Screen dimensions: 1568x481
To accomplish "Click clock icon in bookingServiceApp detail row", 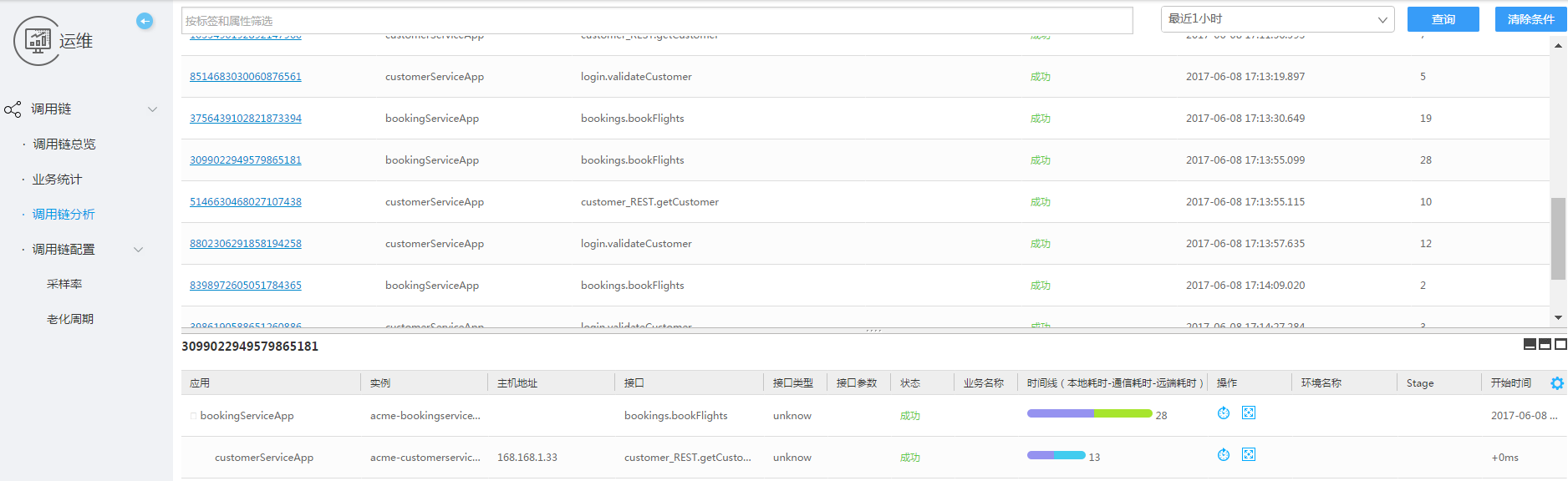I will pos(1224,413).
